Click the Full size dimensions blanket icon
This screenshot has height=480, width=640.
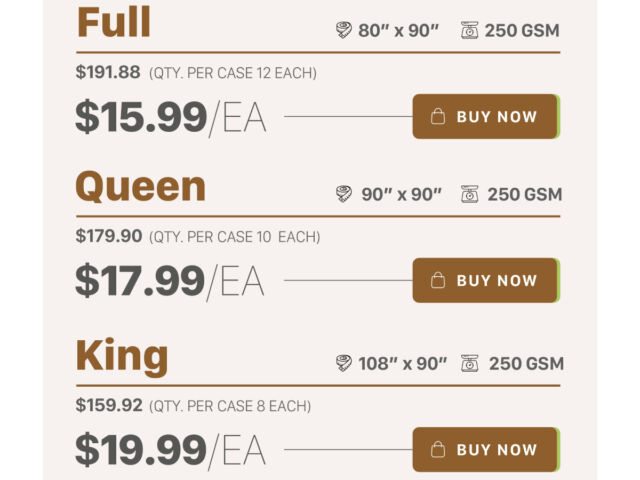[344, 30]
